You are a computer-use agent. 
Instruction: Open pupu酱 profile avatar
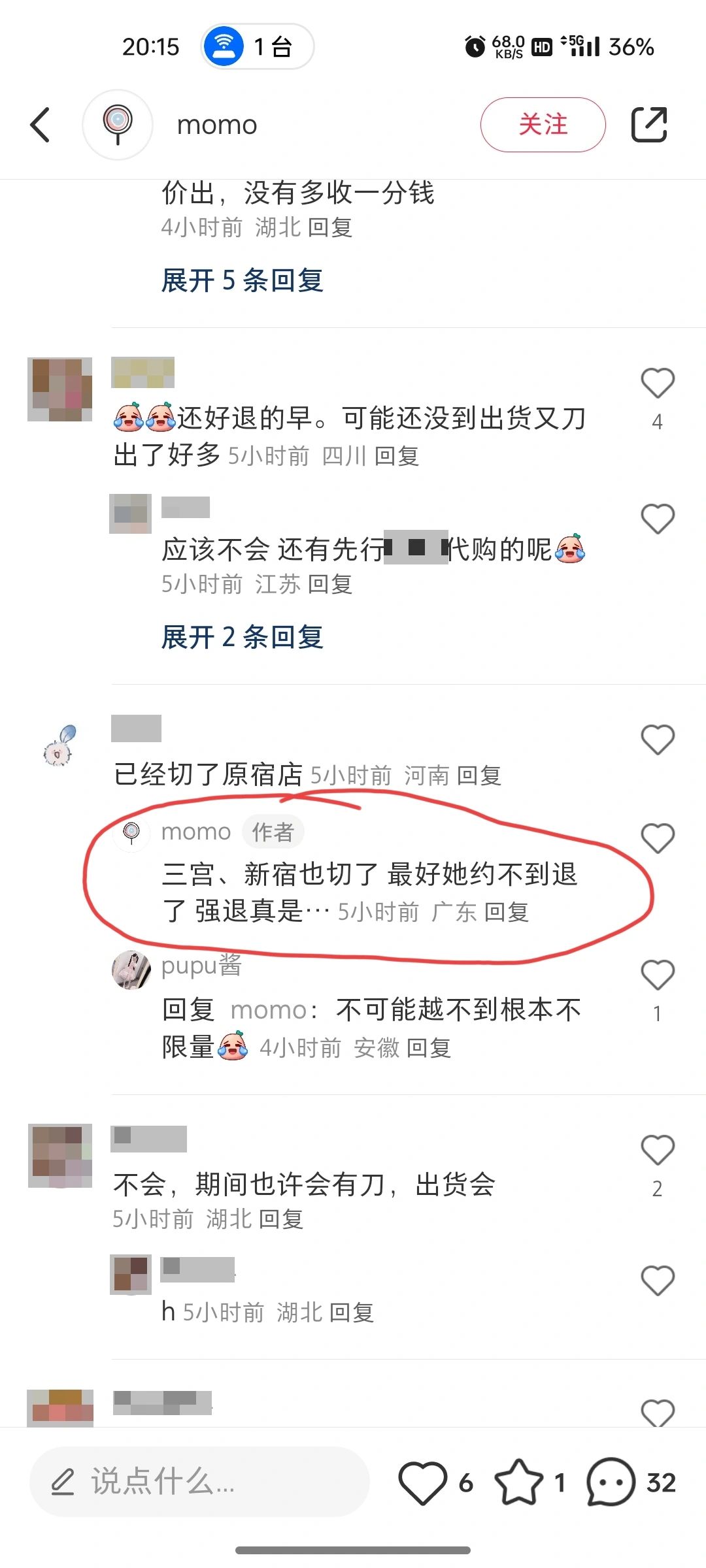tap(131, 970)
